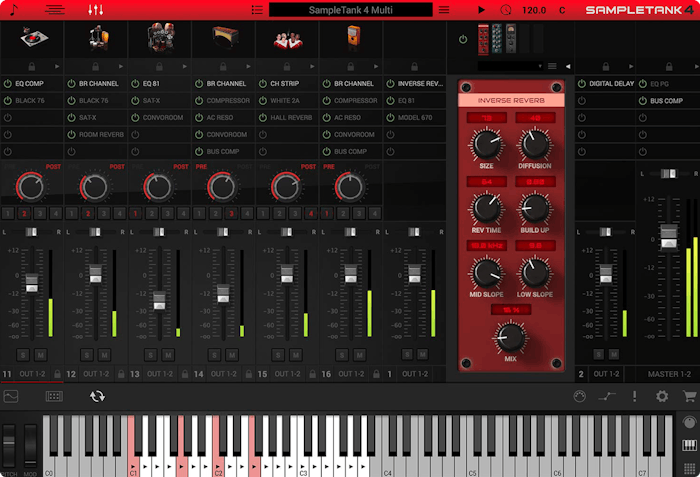Open the waveform editor icon

(x=11, y=396)
